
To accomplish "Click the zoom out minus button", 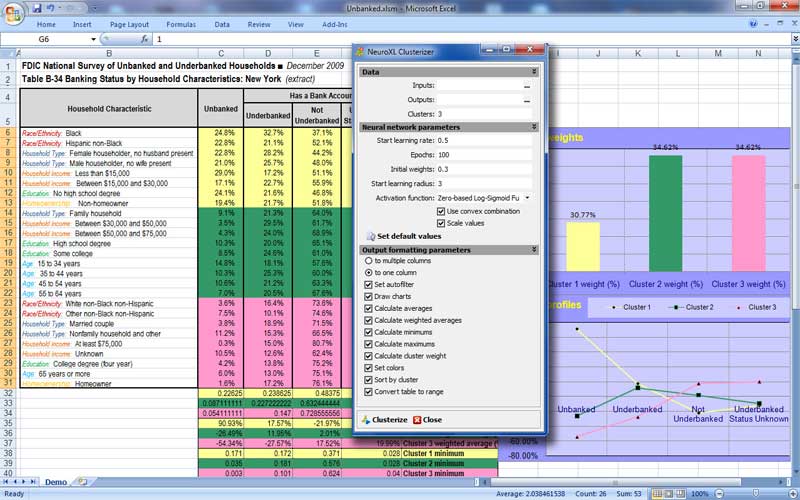I will click(719, 494).
